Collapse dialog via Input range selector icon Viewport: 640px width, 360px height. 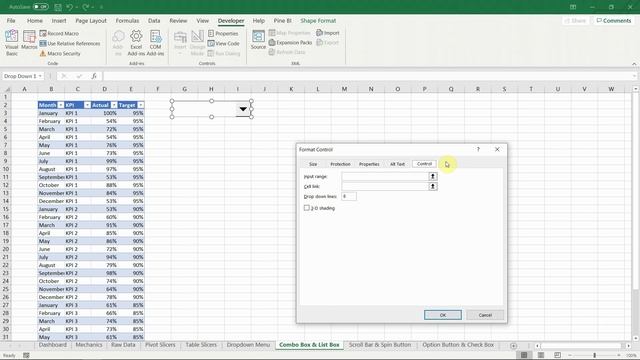tap(433, 176)
